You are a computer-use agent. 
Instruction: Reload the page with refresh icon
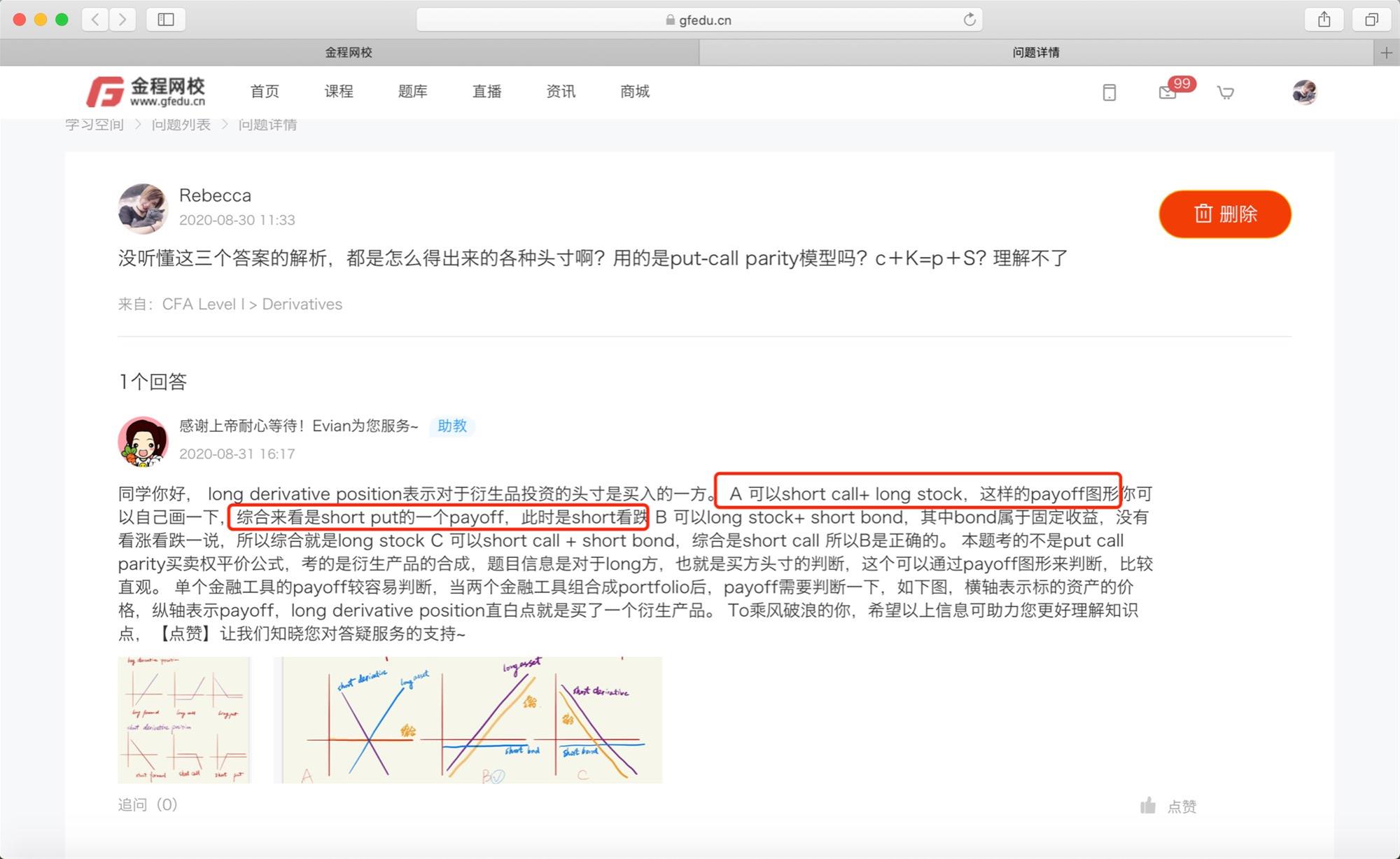[x=969, y=20]
